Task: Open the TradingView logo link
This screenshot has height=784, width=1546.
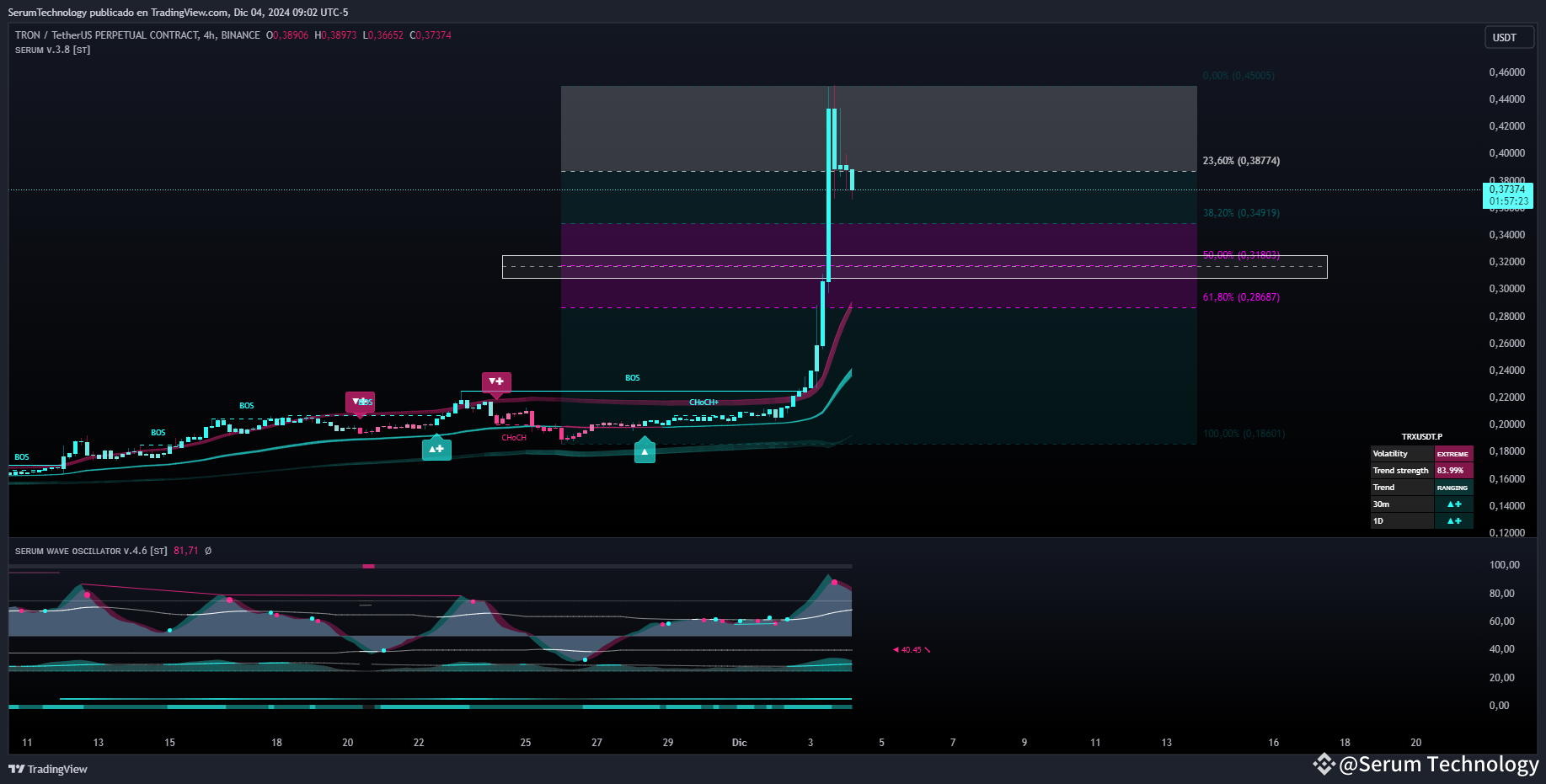Action: point(48,769)
